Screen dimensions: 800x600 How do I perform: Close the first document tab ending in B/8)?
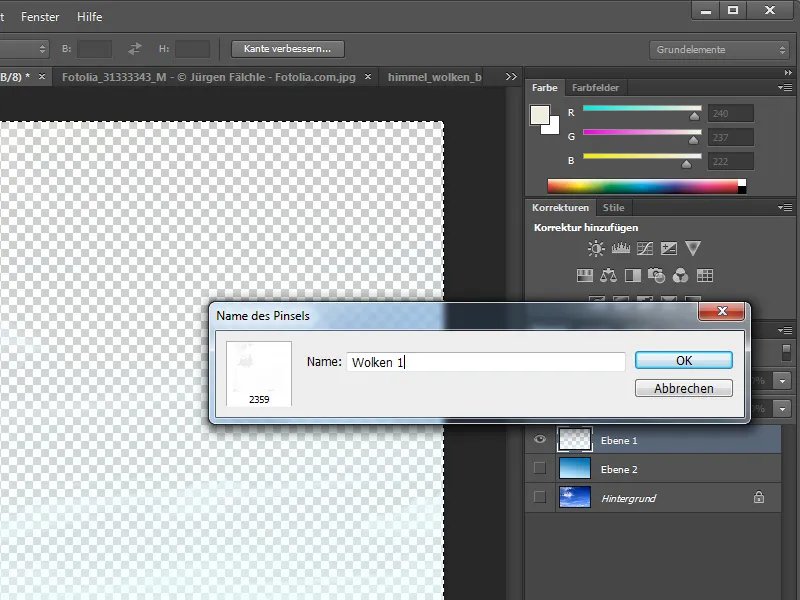click(42, 77)
